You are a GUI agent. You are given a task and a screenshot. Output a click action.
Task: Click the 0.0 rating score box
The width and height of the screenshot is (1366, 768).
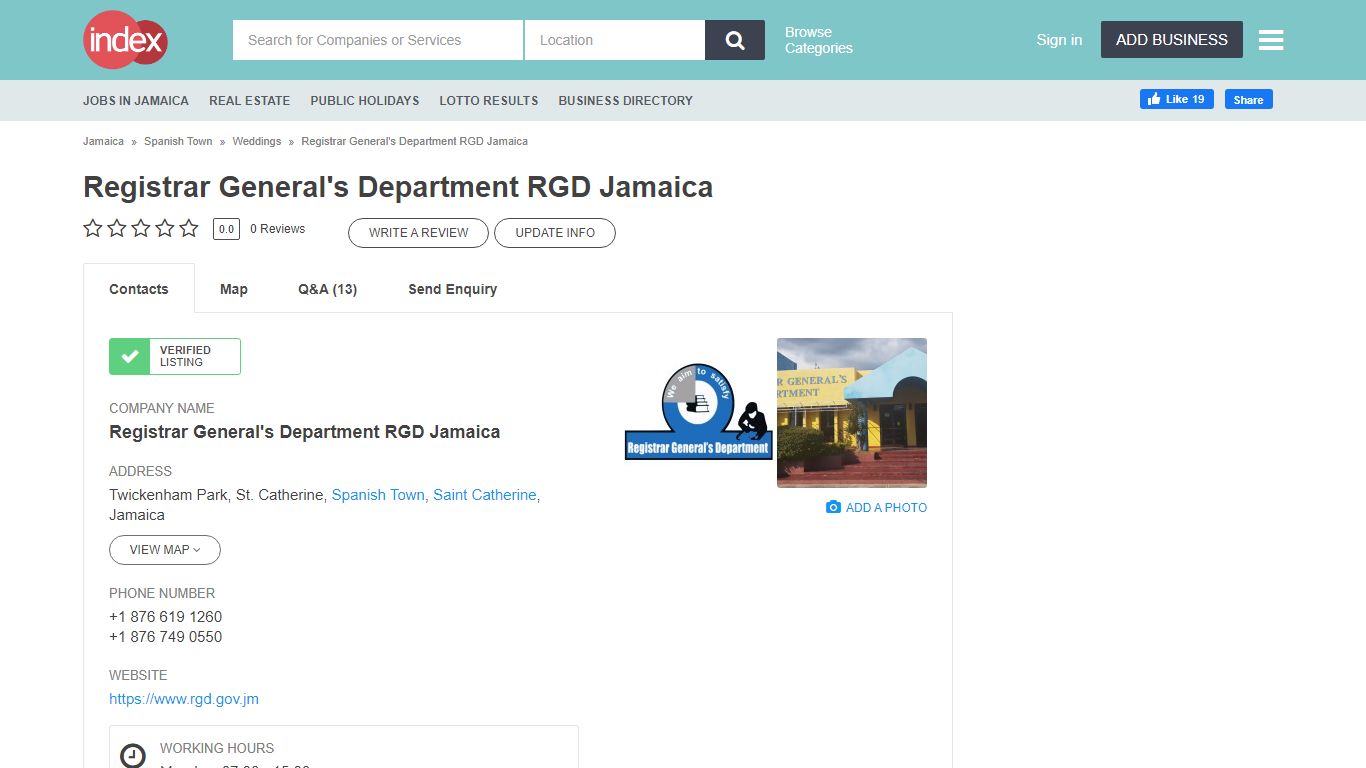tap(226, 229)
